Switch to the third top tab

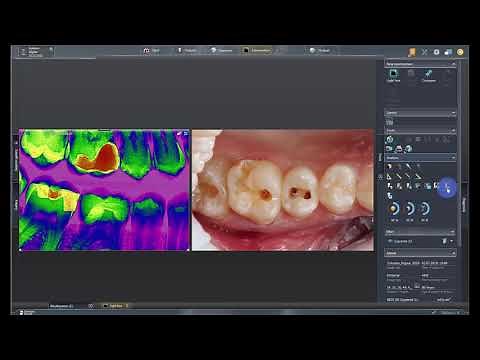pyautogui.click(x=221, y=50)
